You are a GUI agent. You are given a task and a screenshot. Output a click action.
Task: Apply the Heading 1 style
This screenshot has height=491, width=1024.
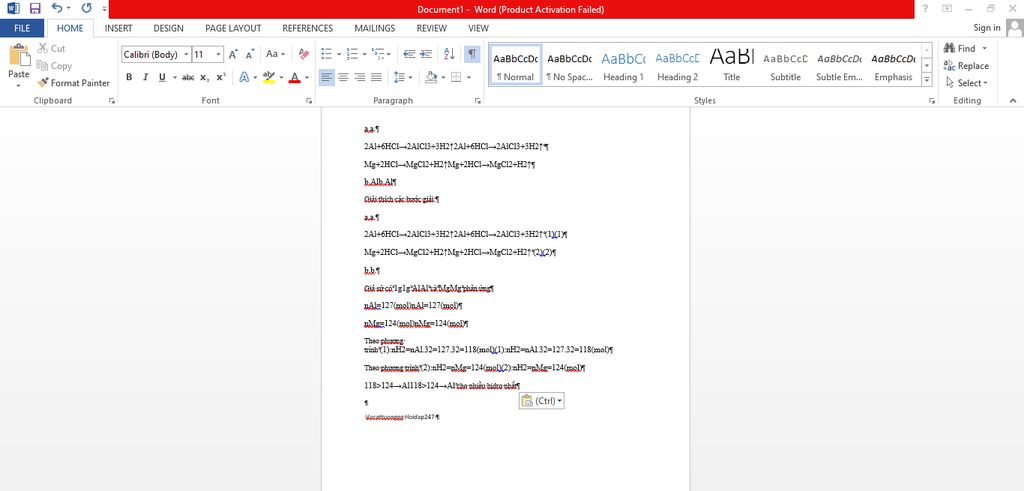pos(624,65)
